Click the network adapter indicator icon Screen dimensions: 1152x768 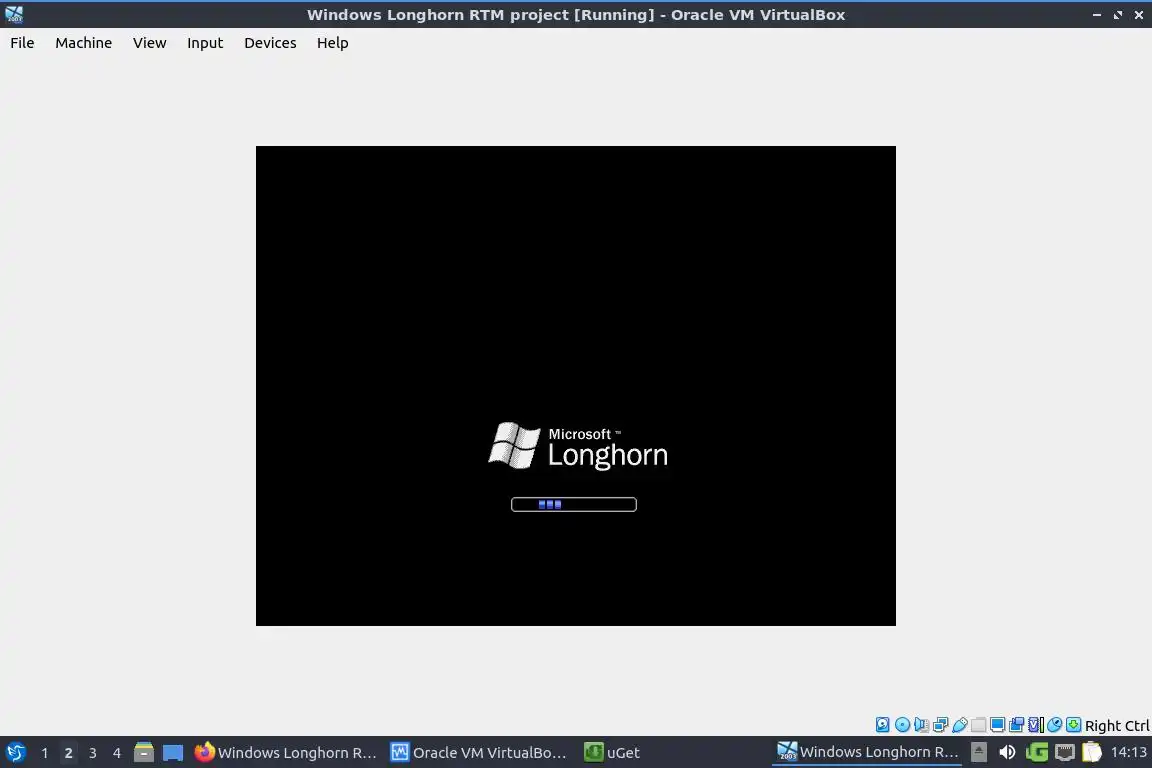pyautogui.click(x=940, y=725)
